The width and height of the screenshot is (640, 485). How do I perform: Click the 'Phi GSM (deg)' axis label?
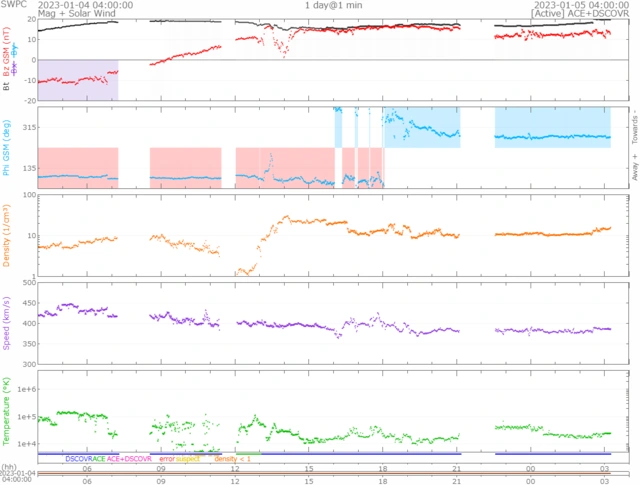point(6,147)
